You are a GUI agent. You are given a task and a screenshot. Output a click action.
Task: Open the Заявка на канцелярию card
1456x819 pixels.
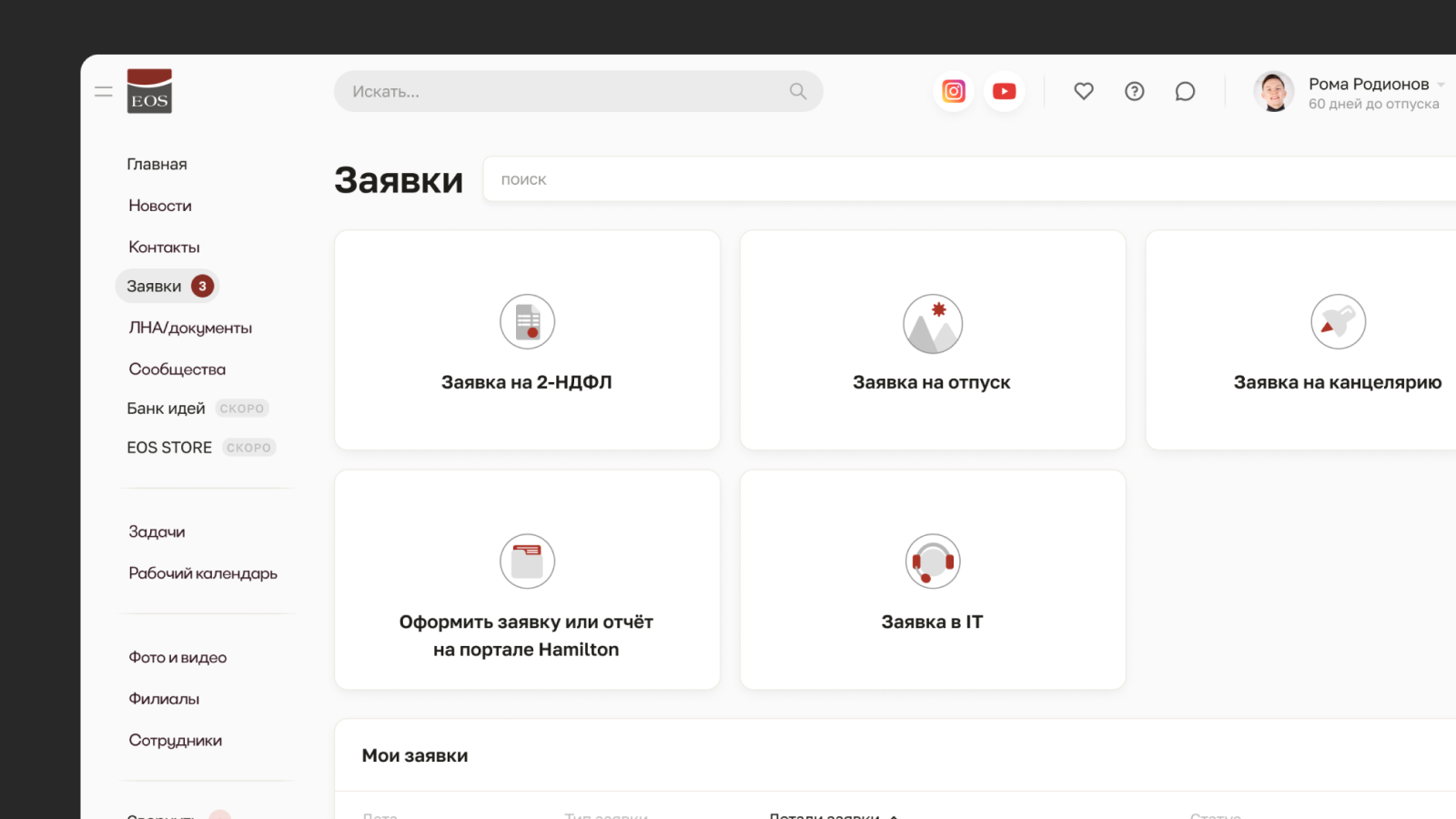(x=1301, y=339)
